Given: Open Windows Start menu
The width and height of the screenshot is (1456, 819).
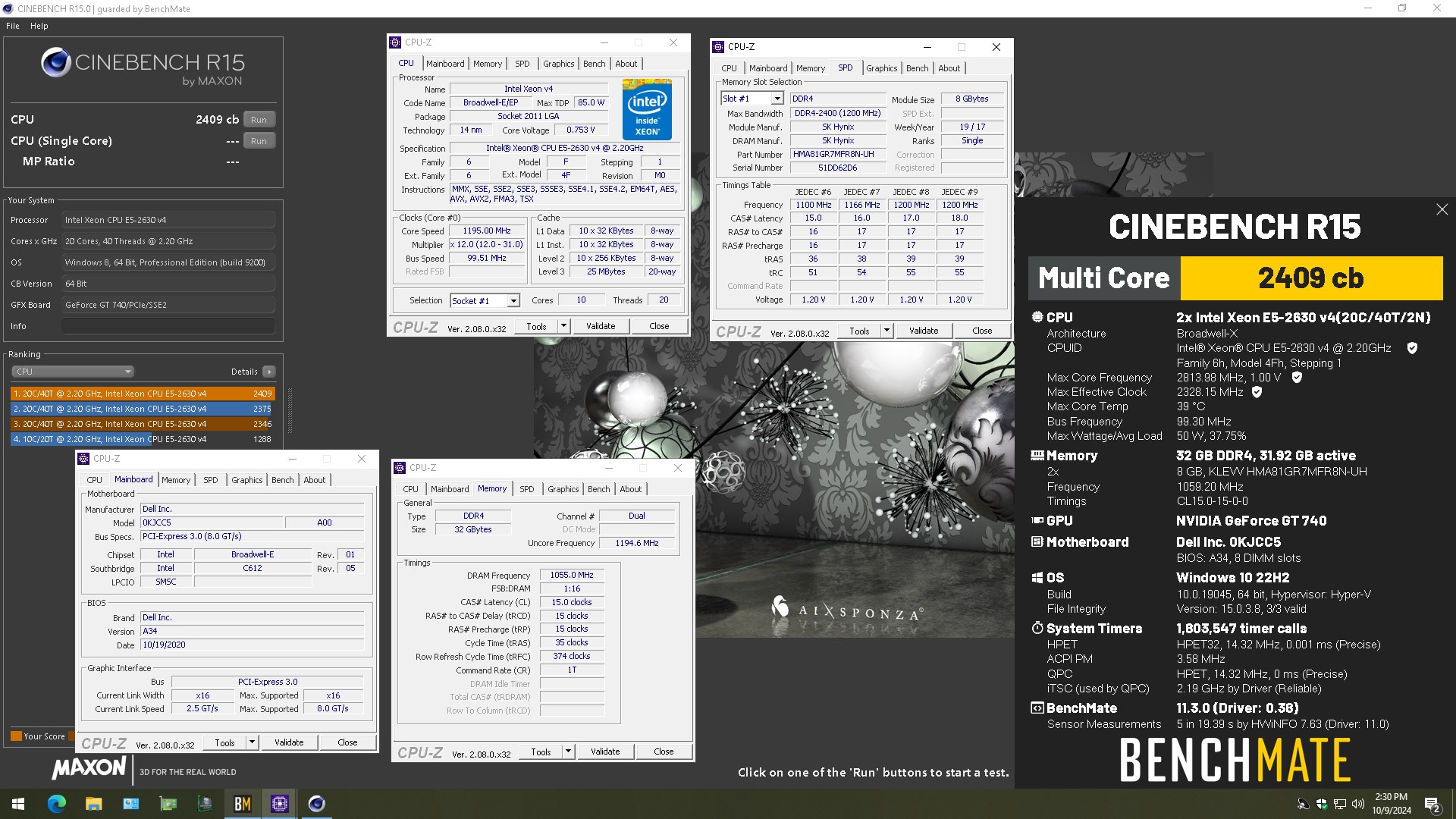Looking at the screenshot, I should click(x=18, y=804).
